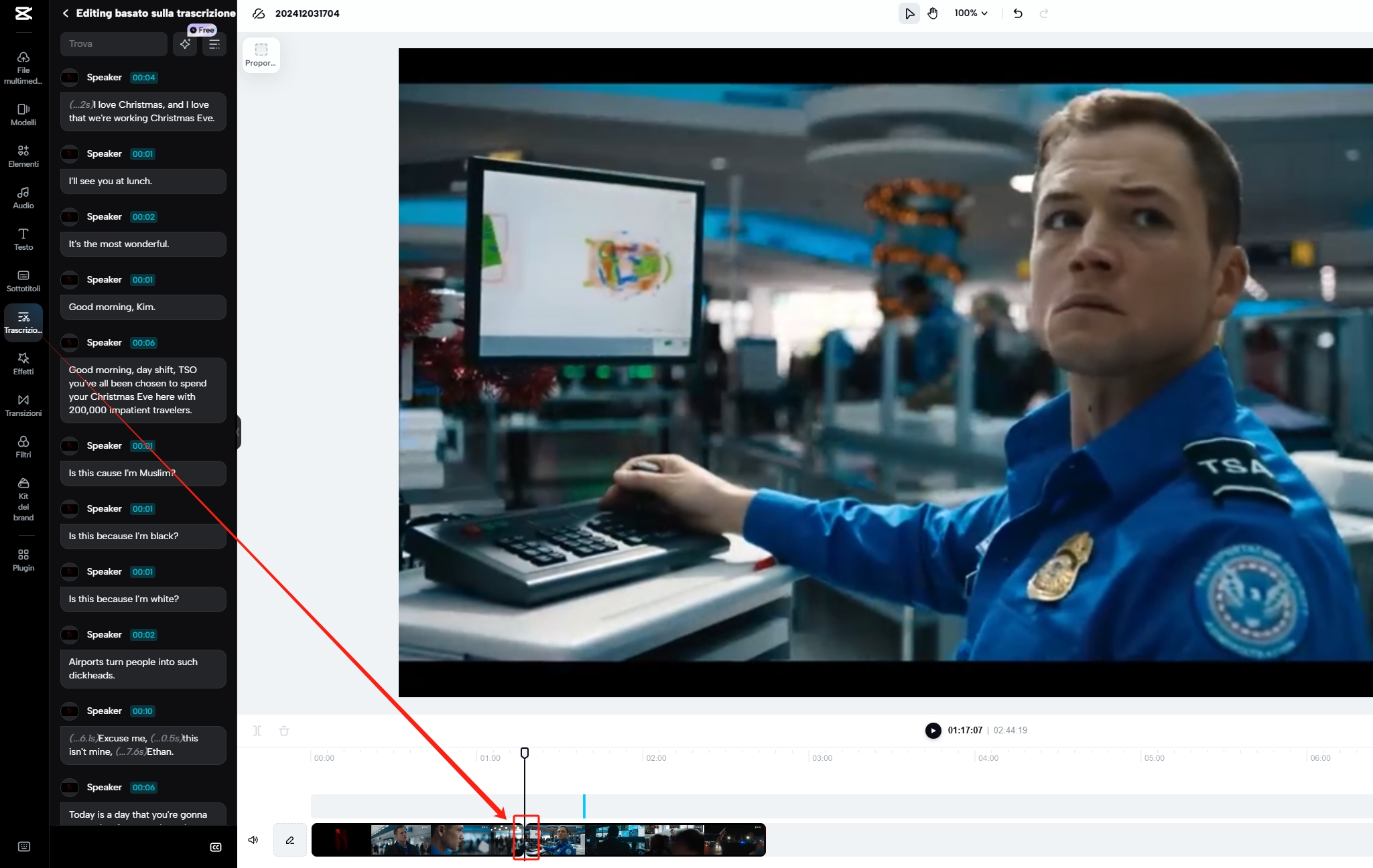
Task: Go back from Editing basato sulla trascrizione
Action: [x=66, y=13]
